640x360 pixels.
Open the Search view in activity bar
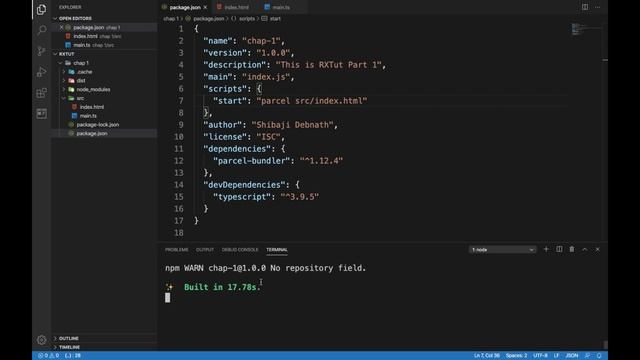pyautogui.click(x=41, y=30)
